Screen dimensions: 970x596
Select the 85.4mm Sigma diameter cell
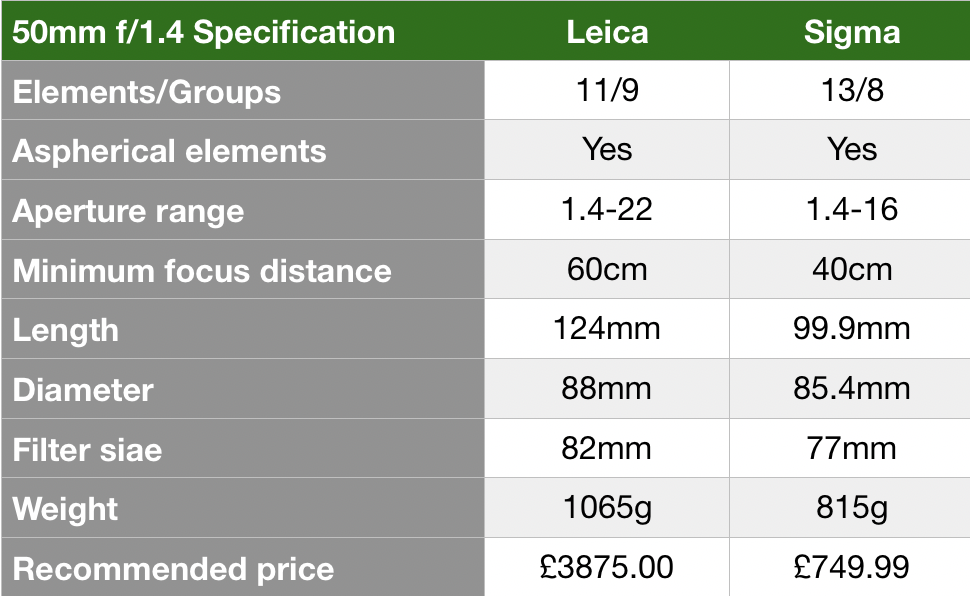point(850,389)
